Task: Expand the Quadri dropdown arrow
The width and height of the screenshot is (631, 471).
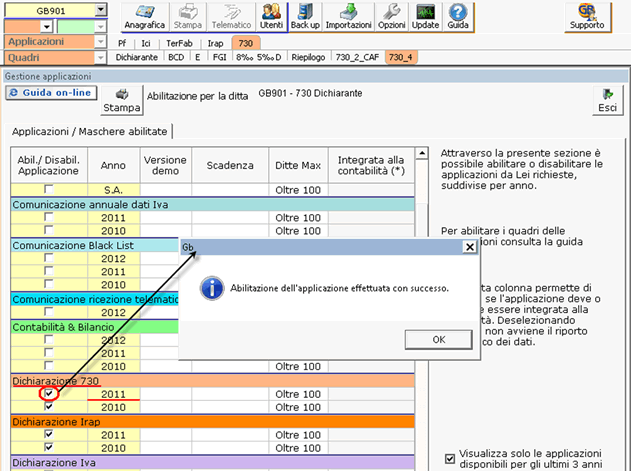Action: pyautogui.click(x=100, y=58)
